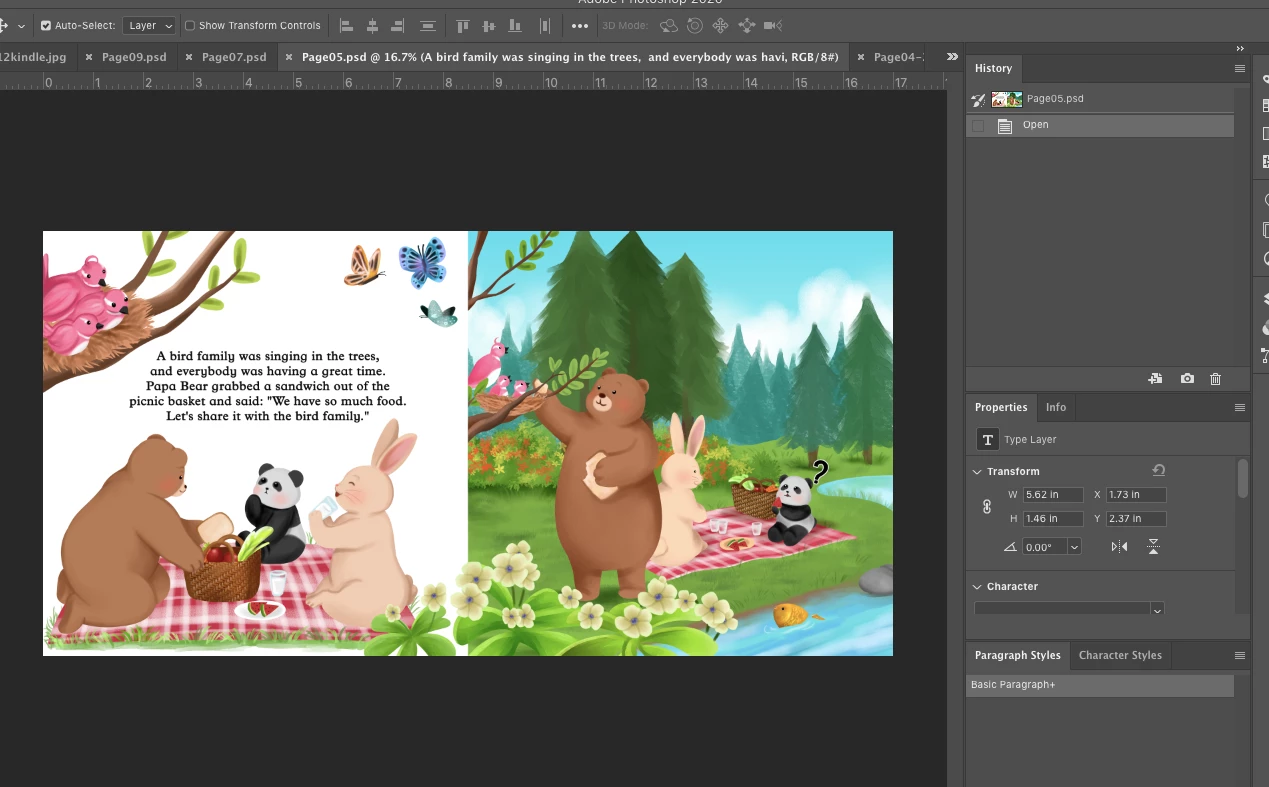
Task: Switch to the Page04 document tab
Action: tap(898, 57)
